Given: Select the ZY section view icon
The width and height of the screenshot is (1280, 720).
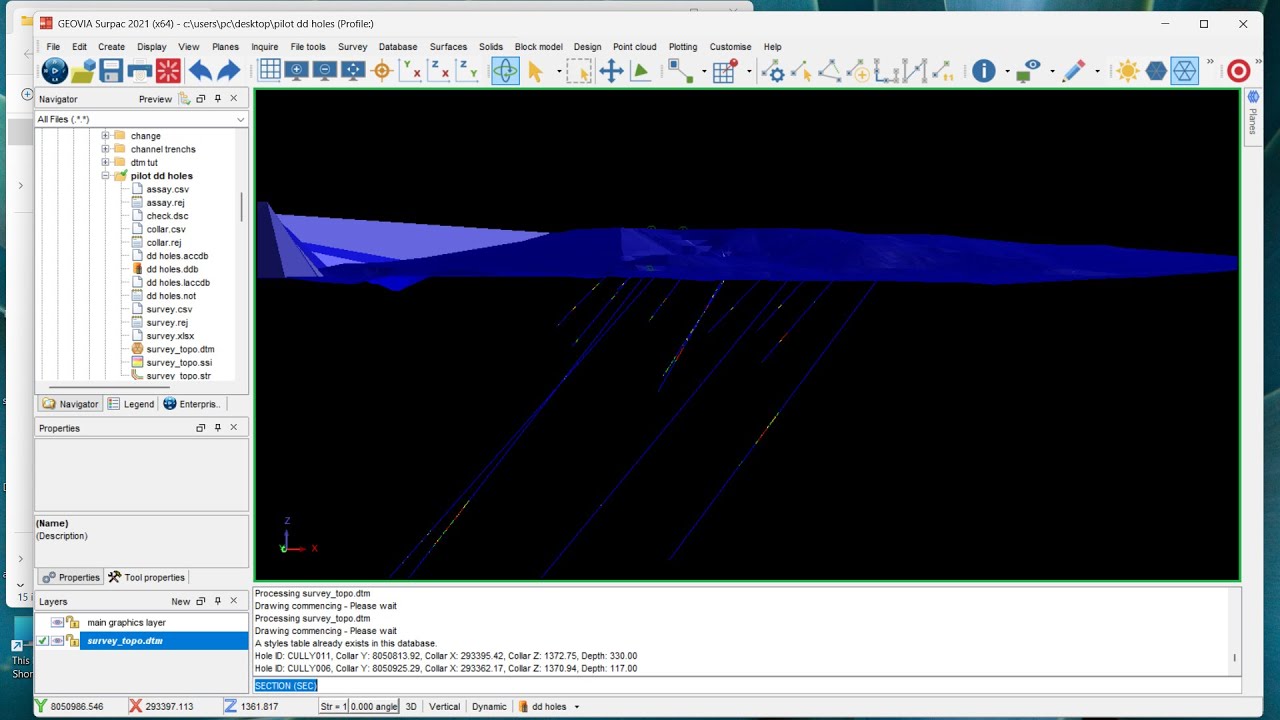Looking at the screenshot, I should (467, 71).
